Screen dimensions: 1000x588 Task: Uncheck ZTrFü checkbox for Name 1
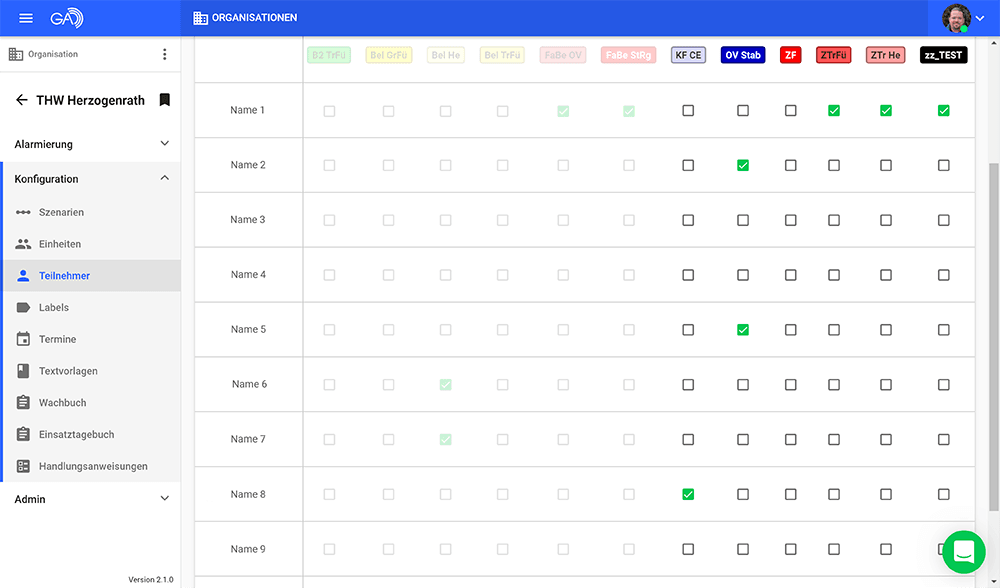[x=834, y=110]
